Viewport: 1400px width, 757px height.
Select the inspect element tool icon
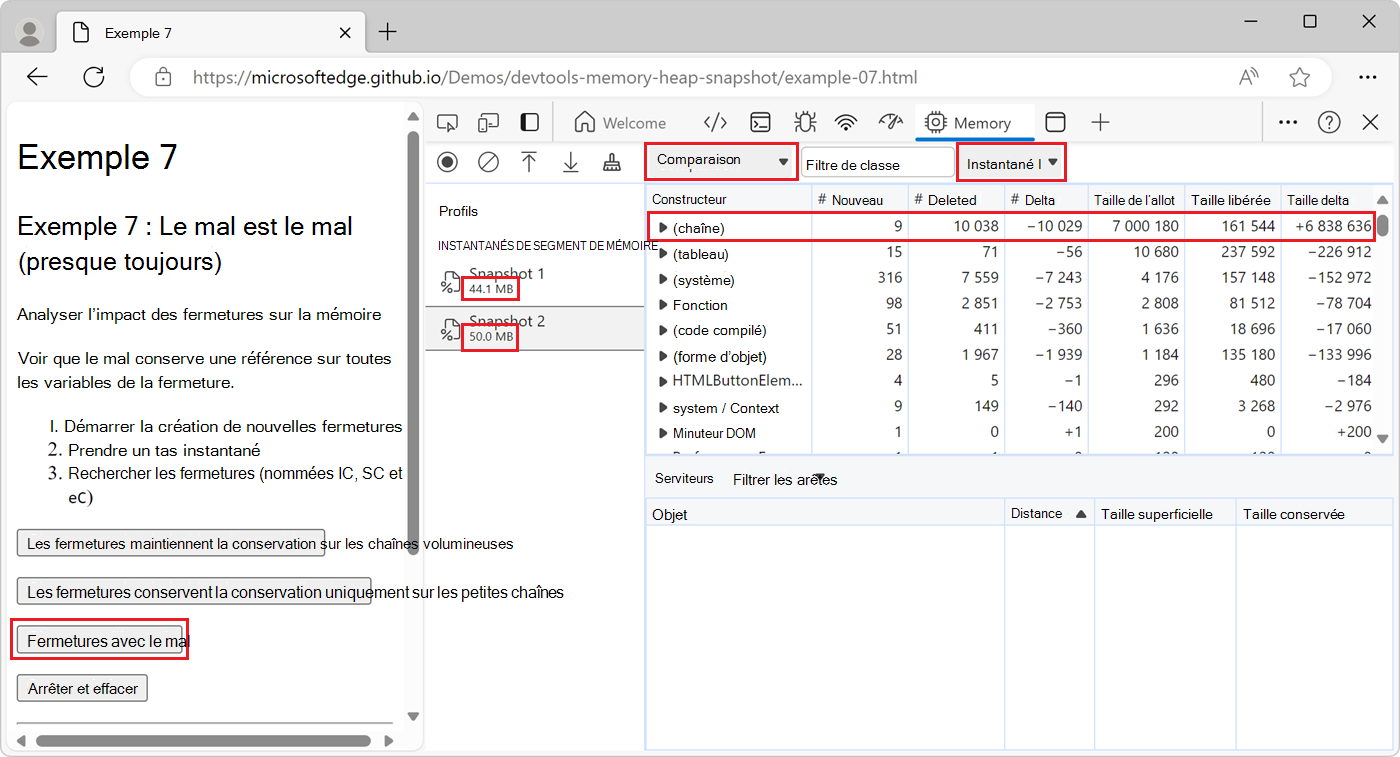[447, 123]
